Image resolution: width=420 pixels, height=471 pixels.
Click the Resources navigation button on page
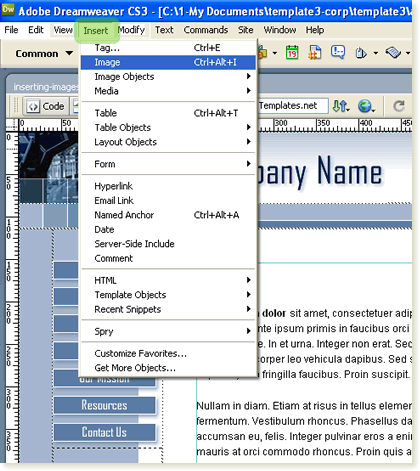tap(104, 405)
